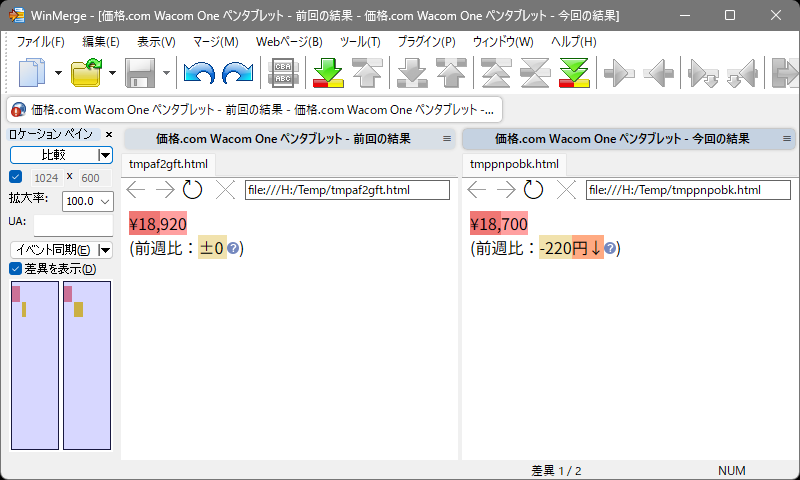Click the Save floppy disk icon
800x480 pixels.
point(140,72)
